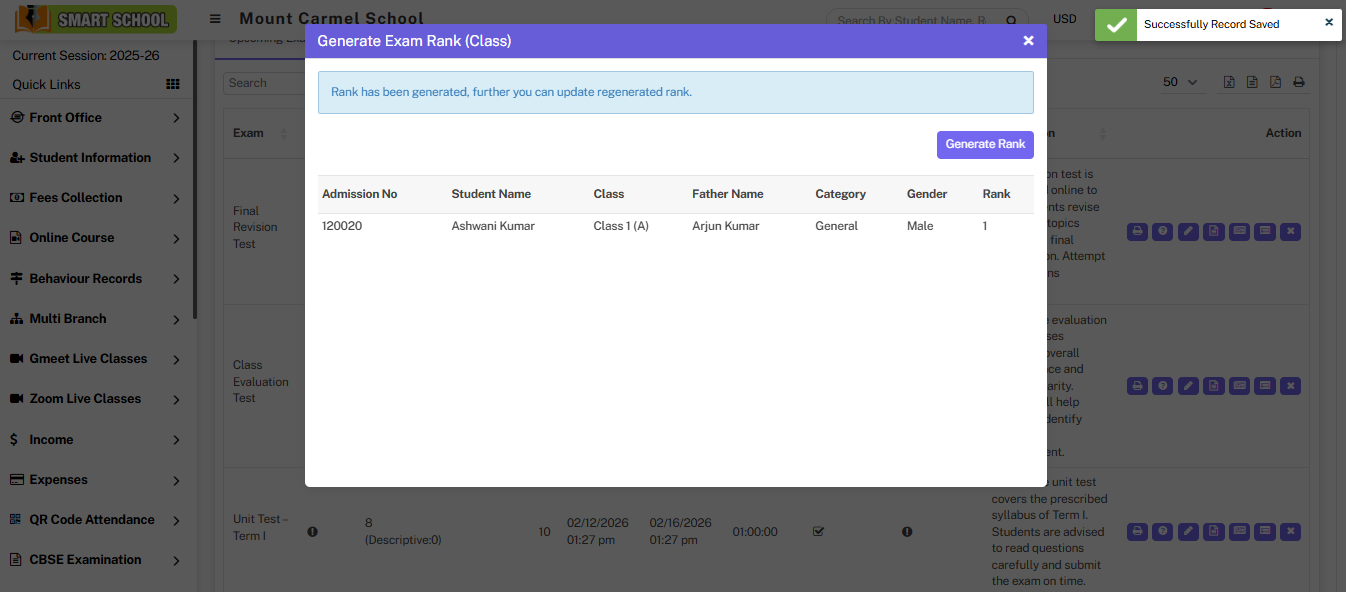Close the Generate Exam Rank dialog

pos(1028,41)
